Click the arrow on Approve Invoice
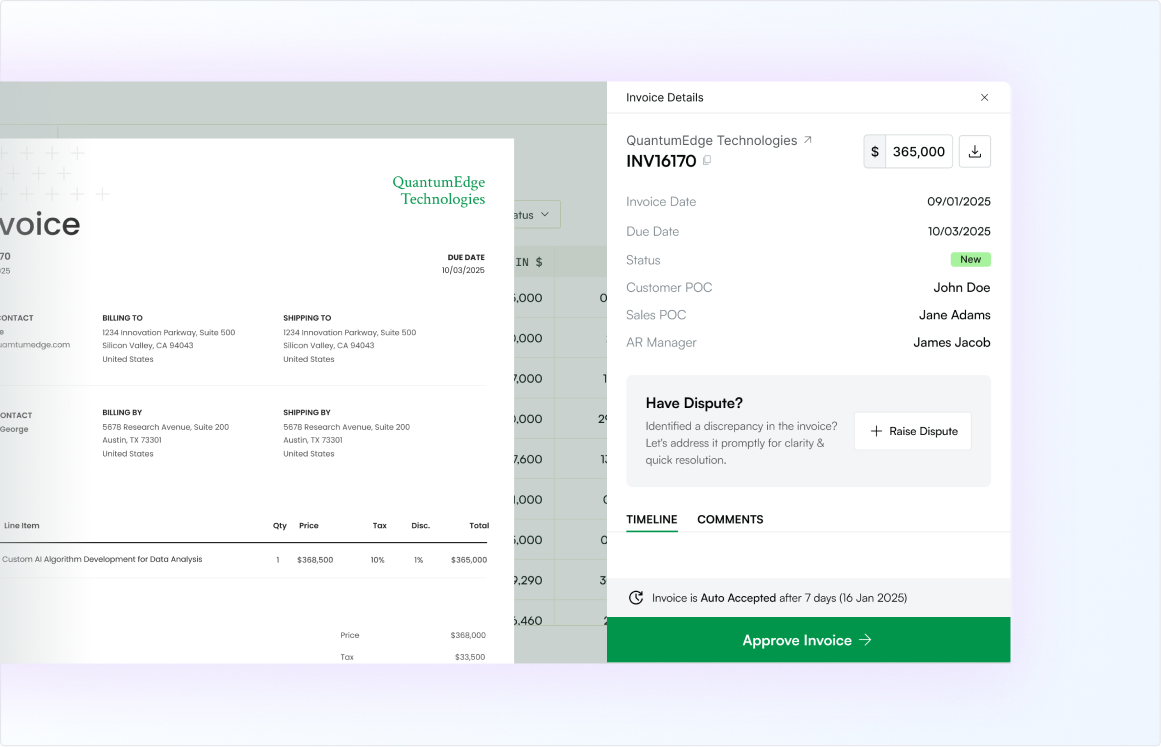The width and height of the screenshot is (1161, 747). [865, 640]
